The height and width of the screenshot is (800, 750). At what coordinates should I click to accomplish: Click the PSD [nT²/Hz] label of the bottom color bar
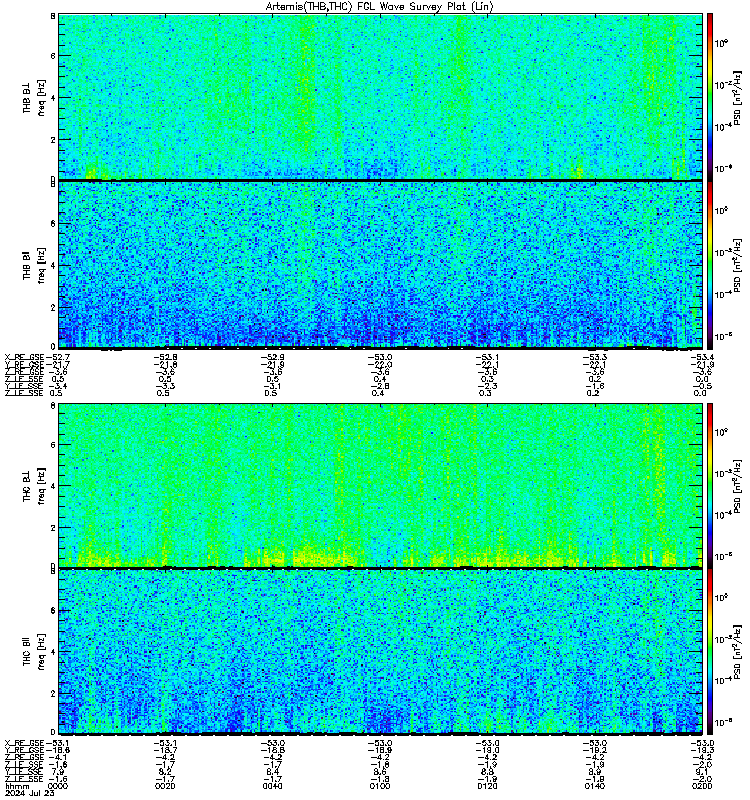(x=737, y=652)
